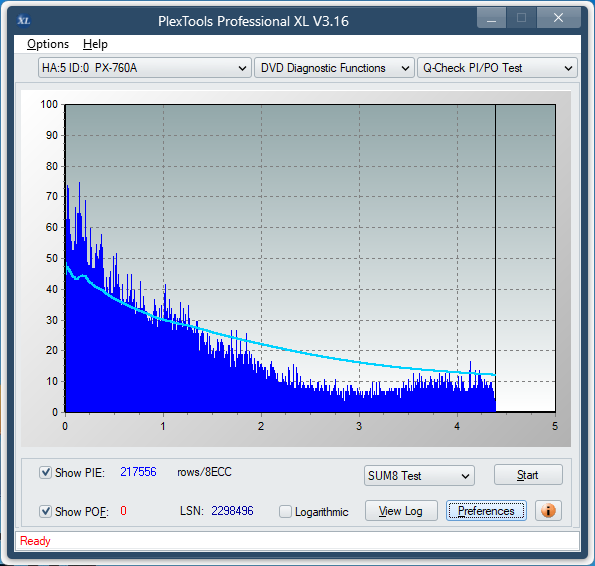This screenshot has height=566, width=595.
Task: Click the orange info icon button
Action: [548, 511]
